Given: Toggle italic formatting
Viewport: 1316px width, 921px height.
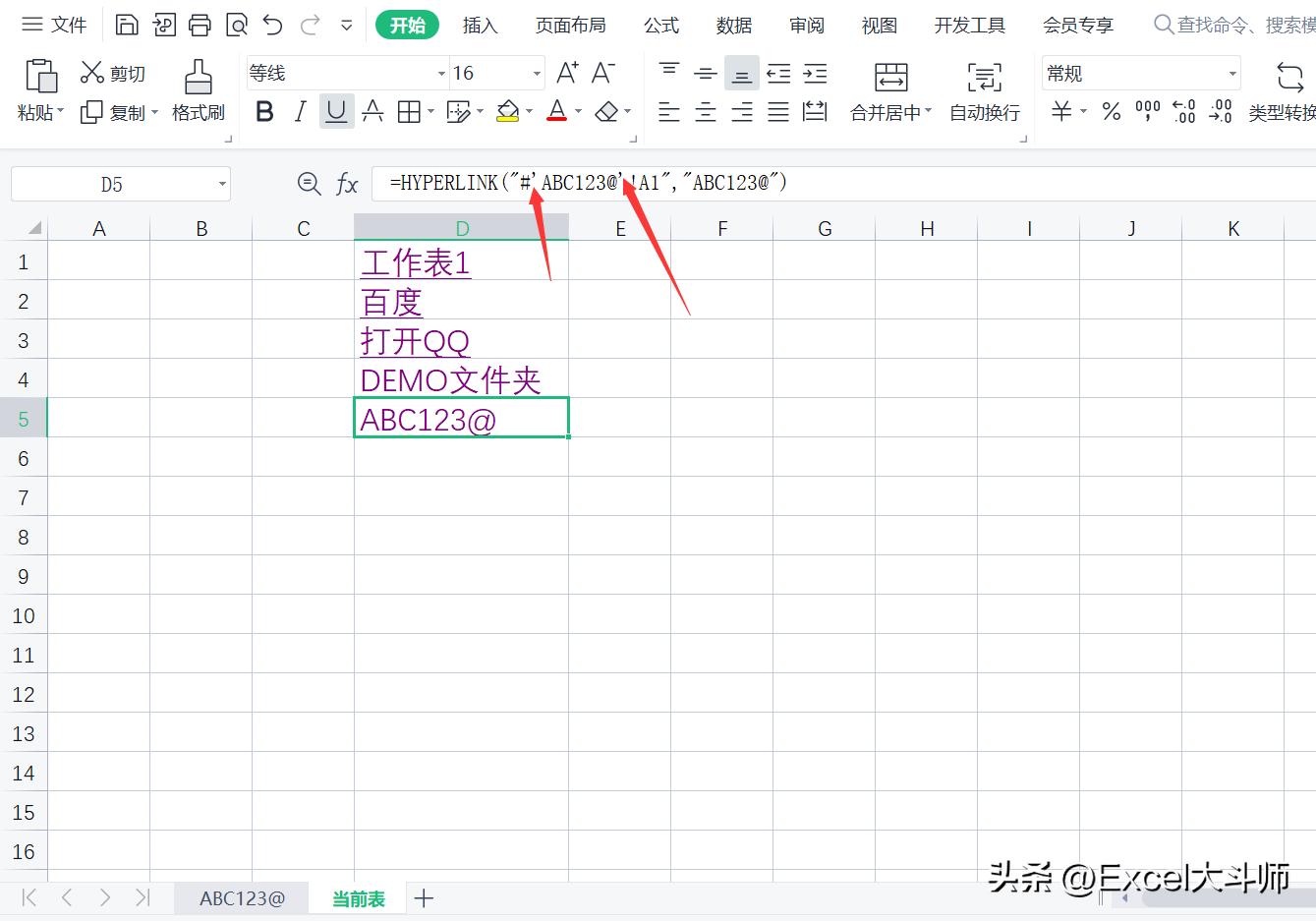Looking at the screenshot, I should (x=300, y=111).
